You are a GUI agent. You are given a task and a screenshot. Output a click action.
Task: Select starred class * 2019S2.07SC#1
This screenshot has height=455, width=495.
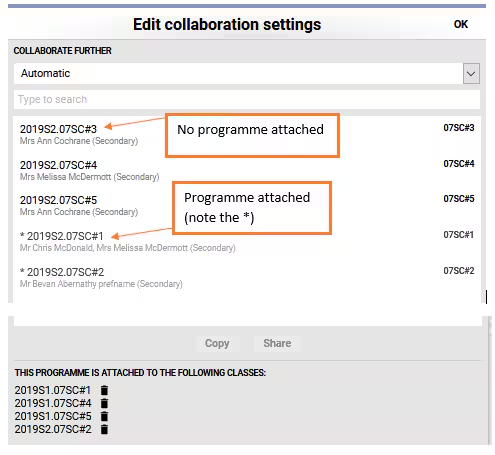(247, 241)
